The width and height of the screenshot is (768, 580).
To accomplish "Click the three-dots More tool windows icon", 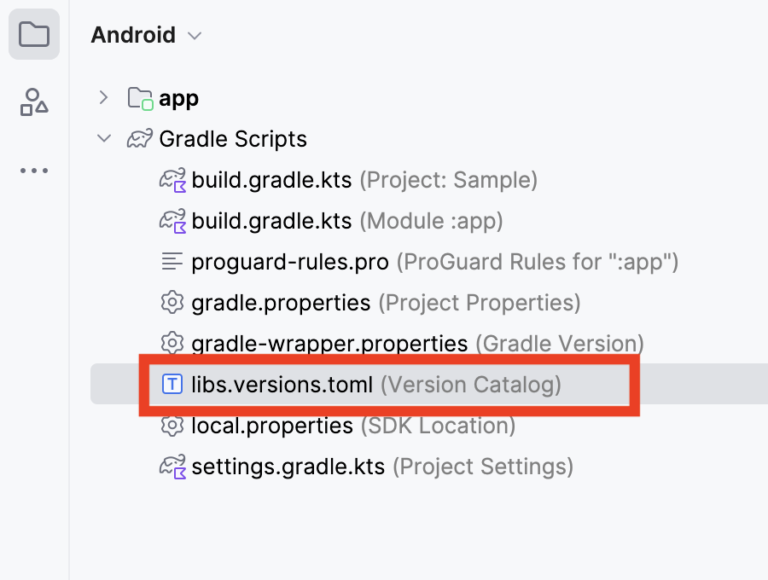I will coord(34,170).
